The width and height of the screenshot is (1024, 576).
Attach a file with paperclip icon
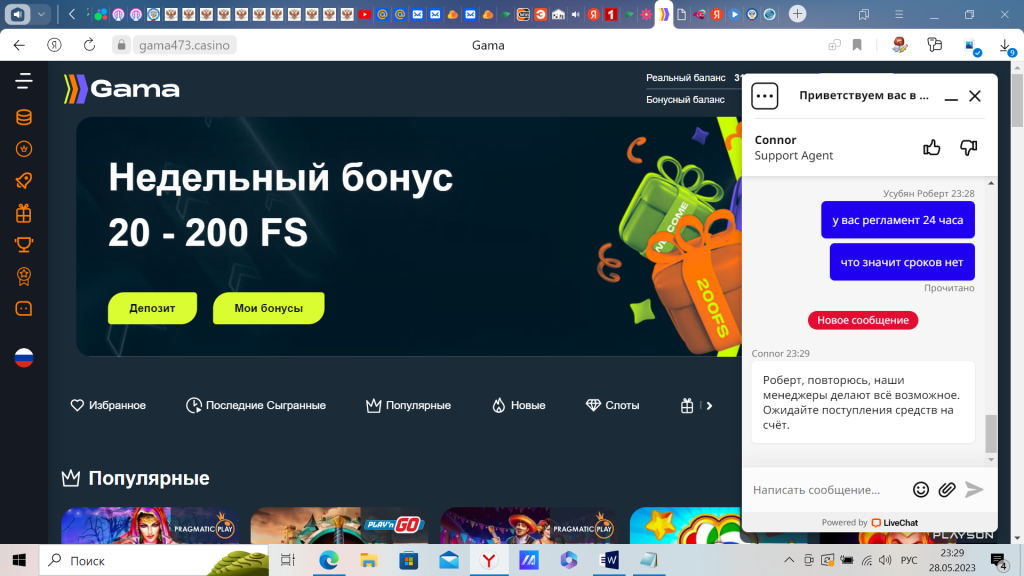(947, 490)
